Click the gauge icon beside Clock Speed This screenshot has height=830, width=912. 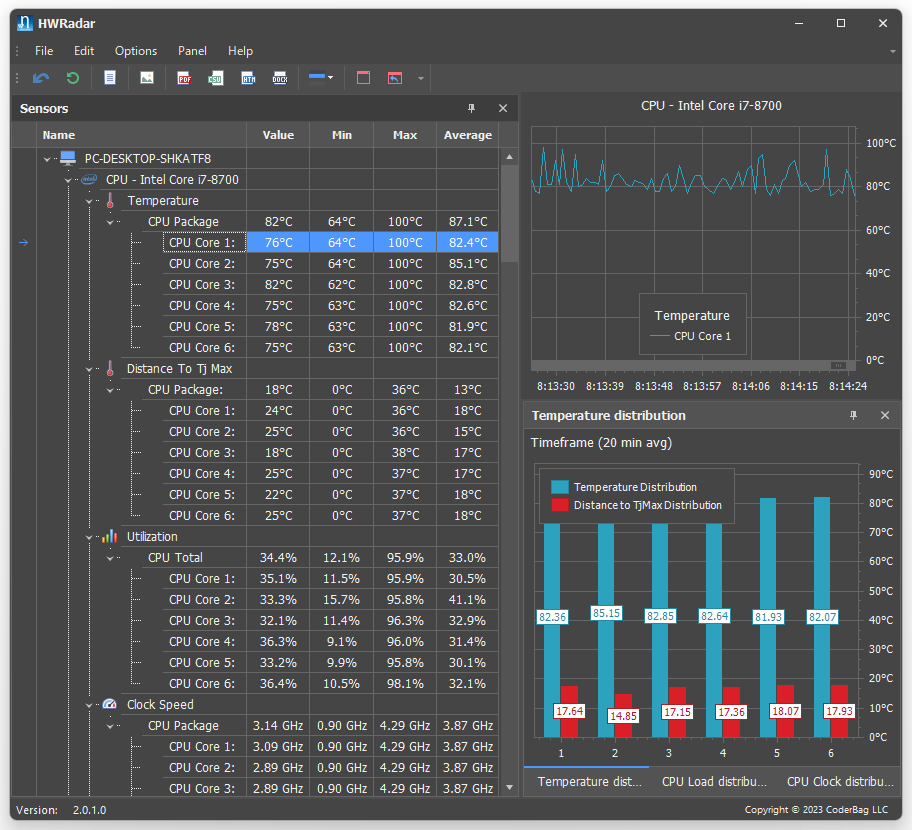(110, 704)
